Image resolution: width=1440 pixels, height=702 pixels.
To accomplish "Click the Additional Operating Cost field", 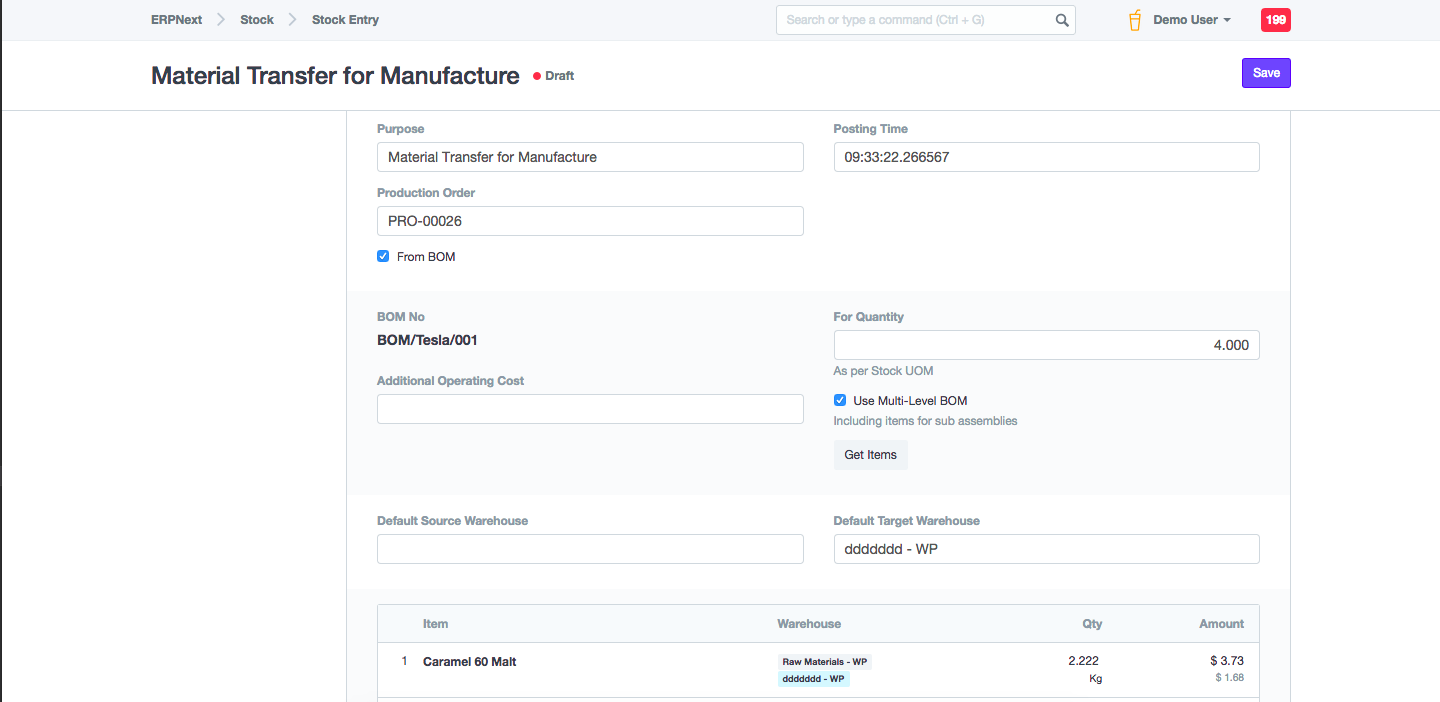I will (590, 409).
